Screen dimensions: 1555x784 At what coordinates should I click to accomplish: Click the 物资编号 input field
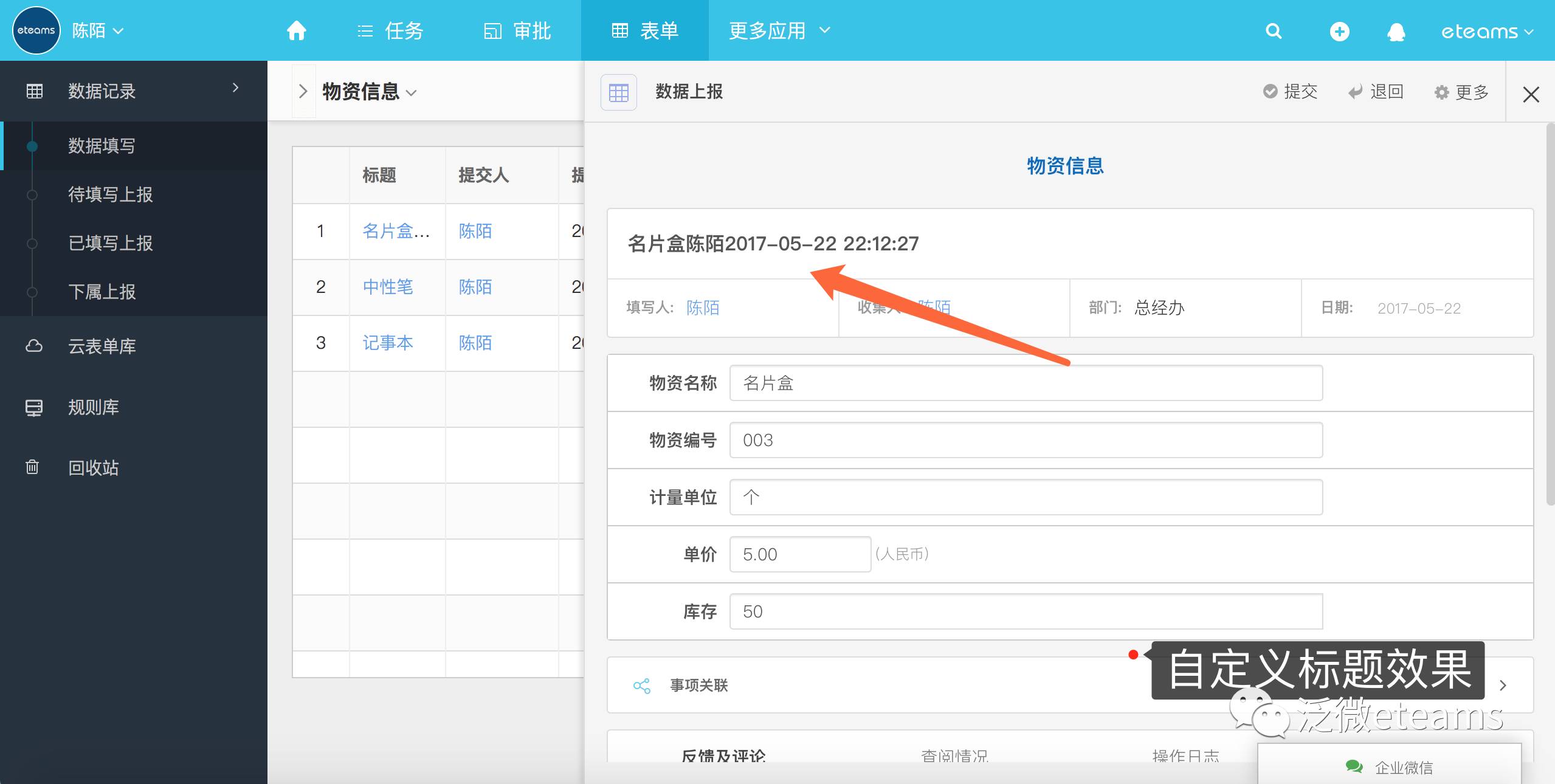pos(1026,440)
